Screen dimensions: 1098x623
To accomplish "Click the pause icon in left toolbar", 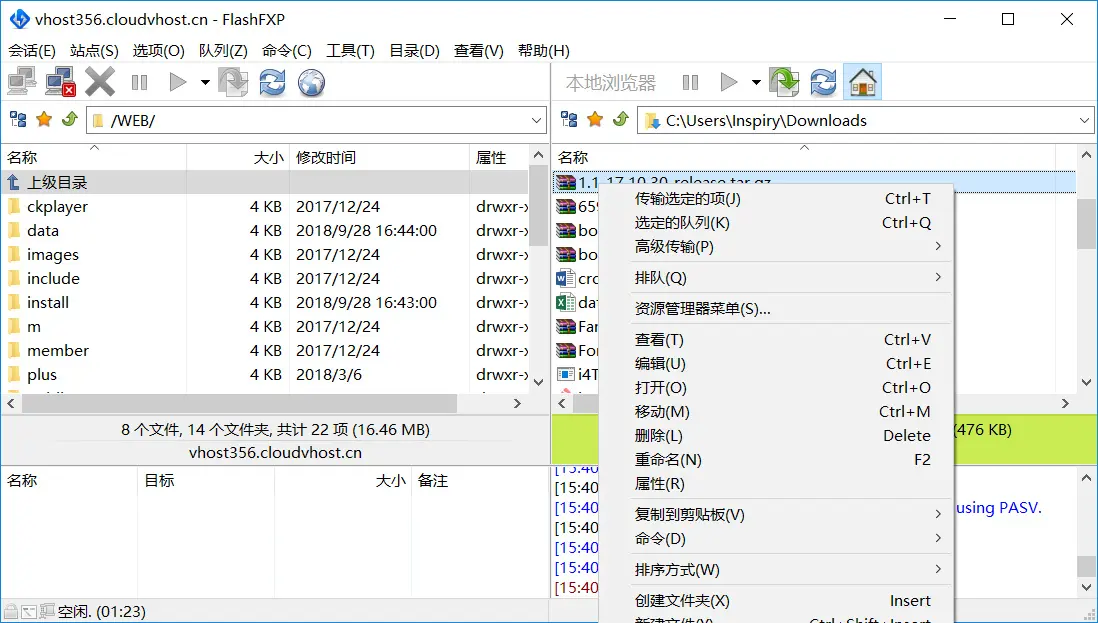I will point(139,83).
